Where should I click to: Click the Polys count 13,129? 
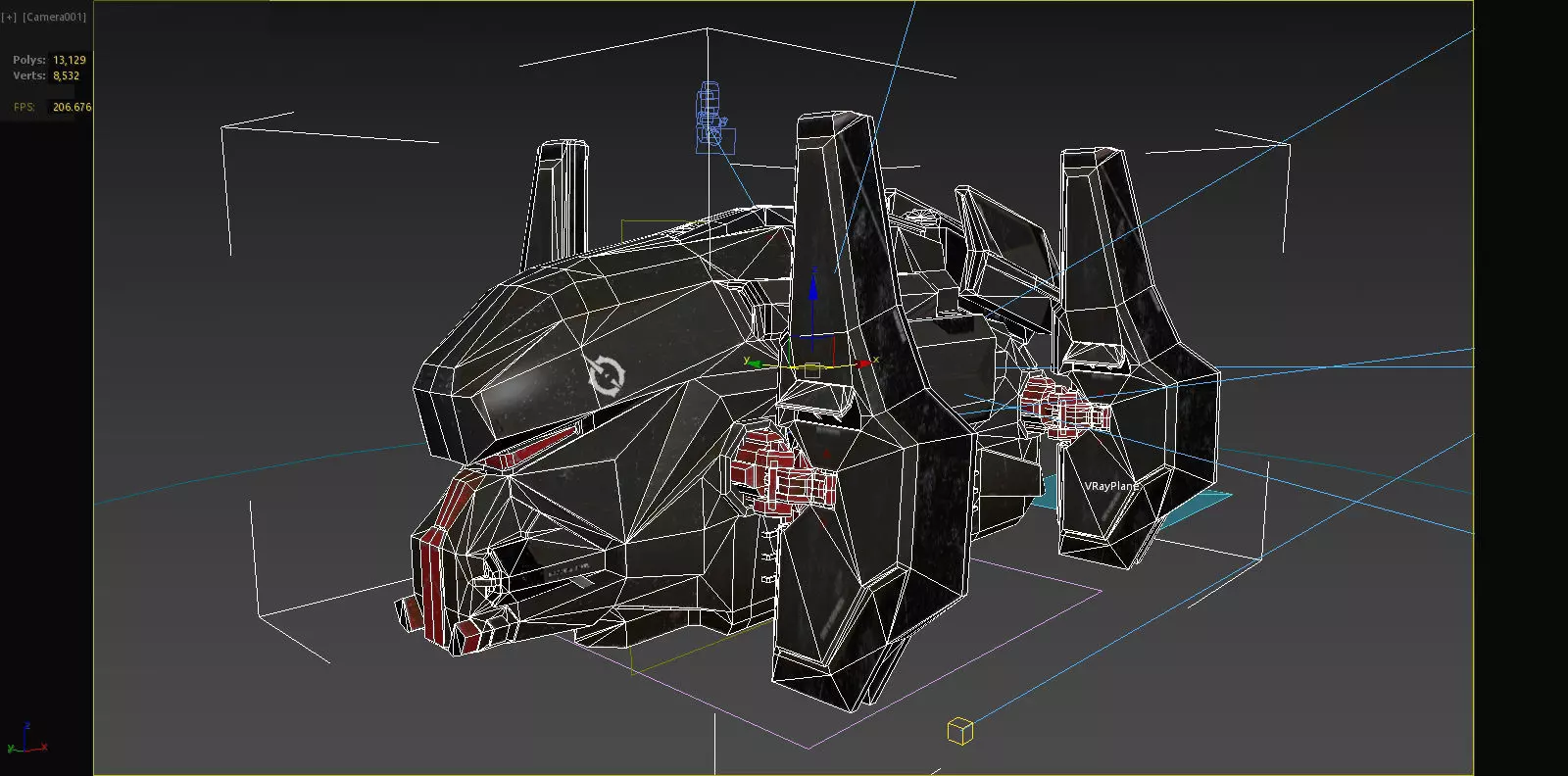point(70,60)
